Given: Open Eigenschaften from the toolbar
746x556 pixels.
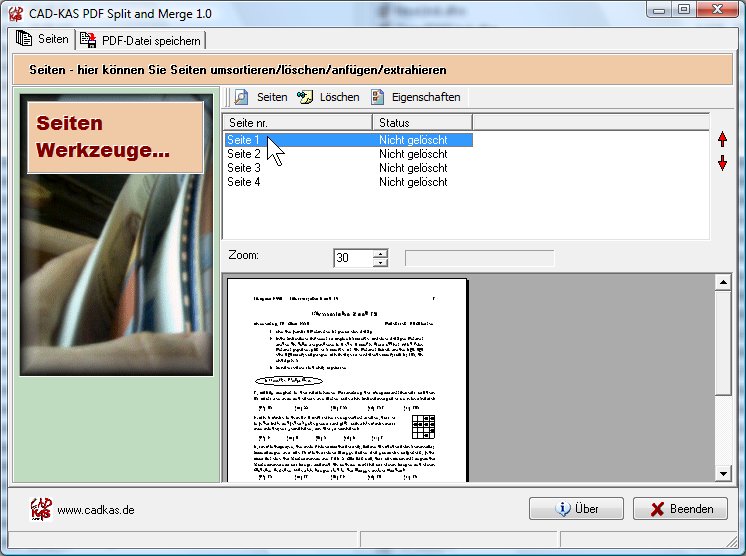Looking at the screenshot, I should 415,97.
